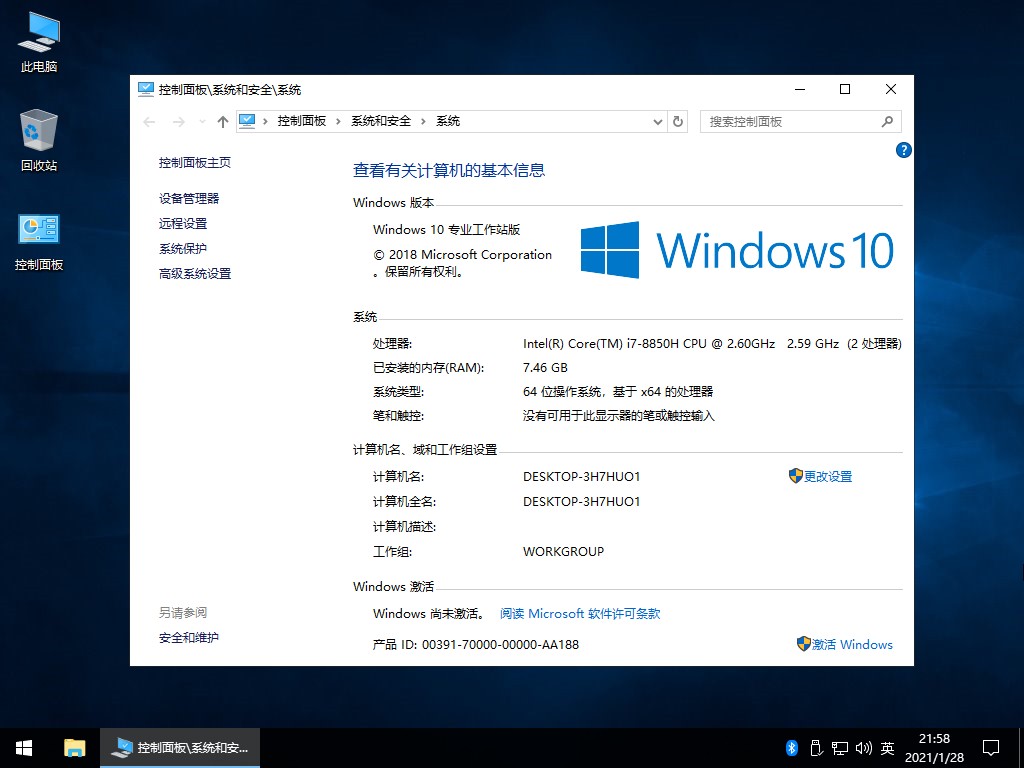Click the Windows 尚未激活 status text
Viewport: 1024px width, 768px height.
[x=429, y=613]
